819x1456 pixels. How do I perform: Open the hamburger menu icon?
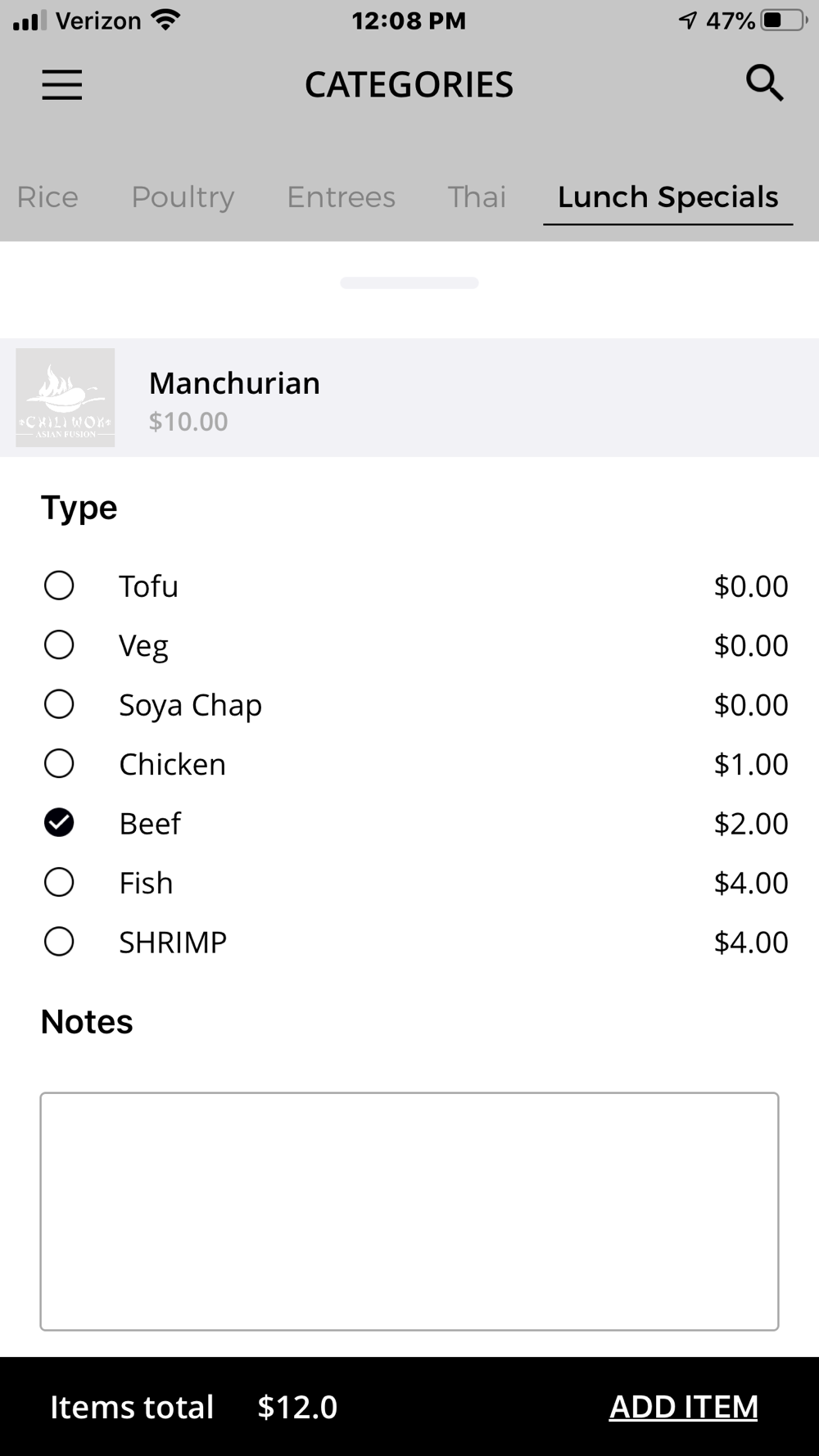(x=62, y=84)
